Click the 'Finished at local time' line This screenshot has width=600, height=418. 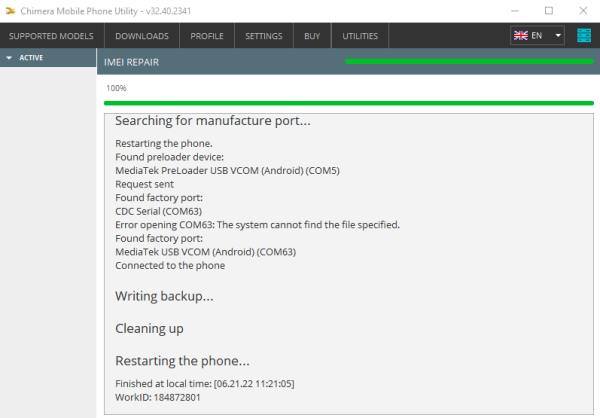tap(205, 384)
